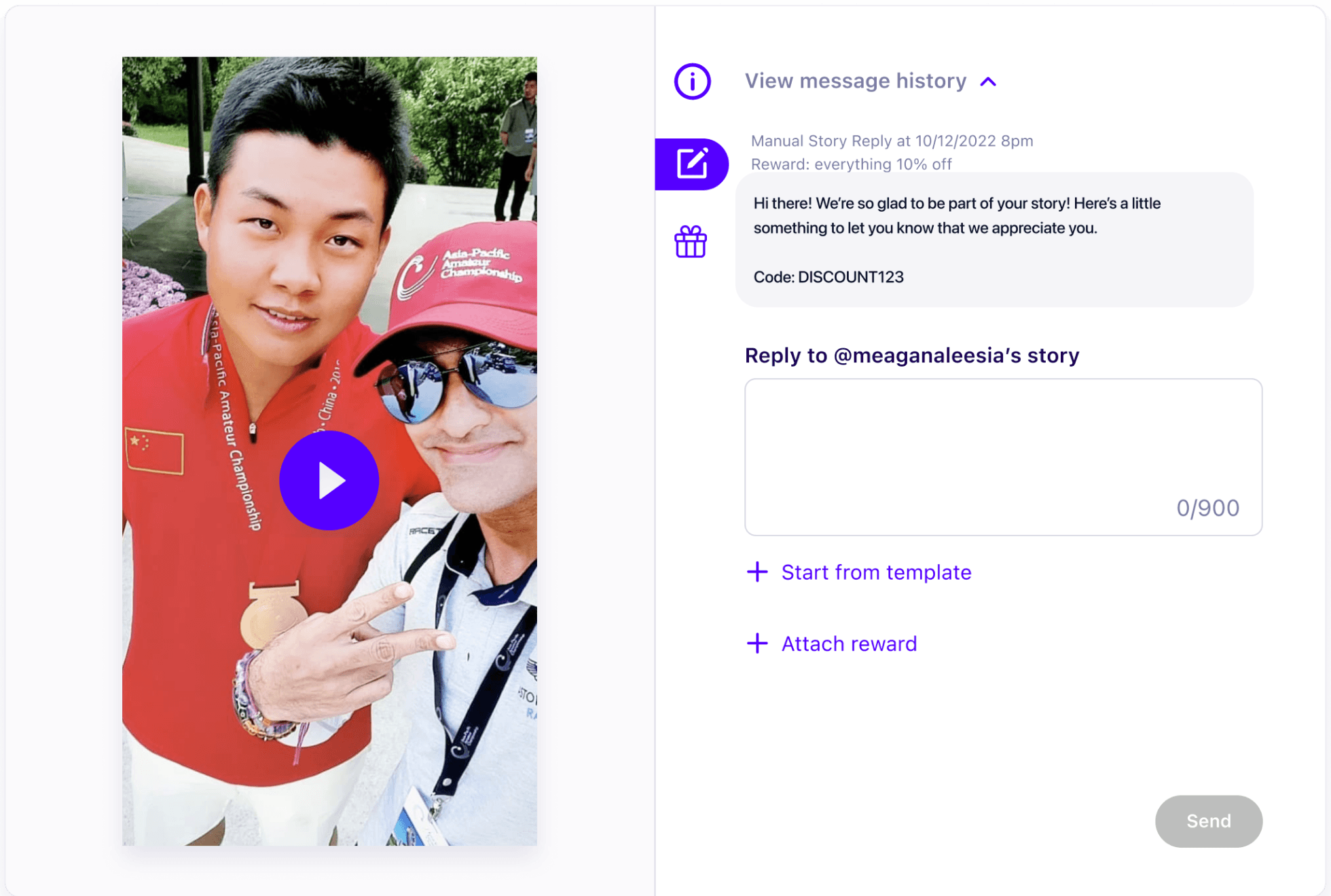Click the info circle icon

click(x=692, y=81)
